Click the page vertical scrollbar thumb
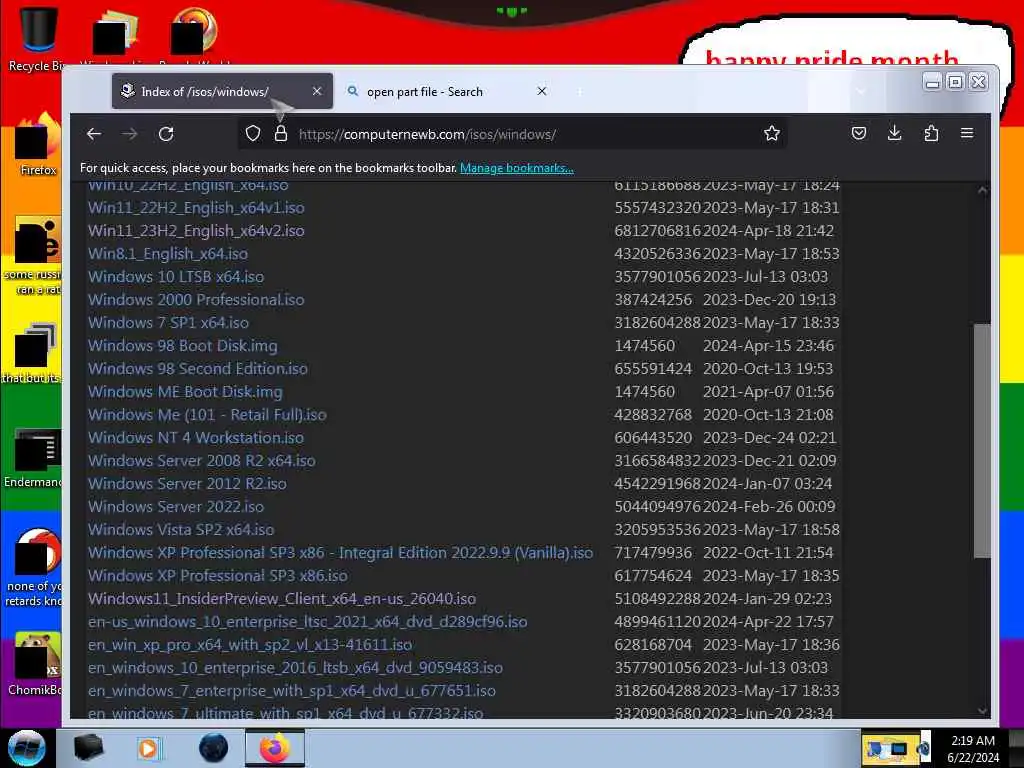1024x768 pixels. (982, 441)
